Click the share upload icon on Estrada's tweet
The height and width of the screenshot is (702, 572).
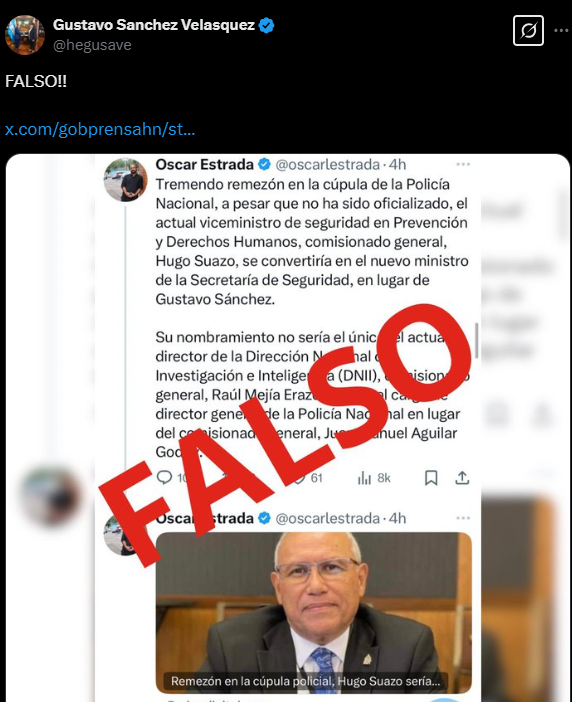point(462,478)
